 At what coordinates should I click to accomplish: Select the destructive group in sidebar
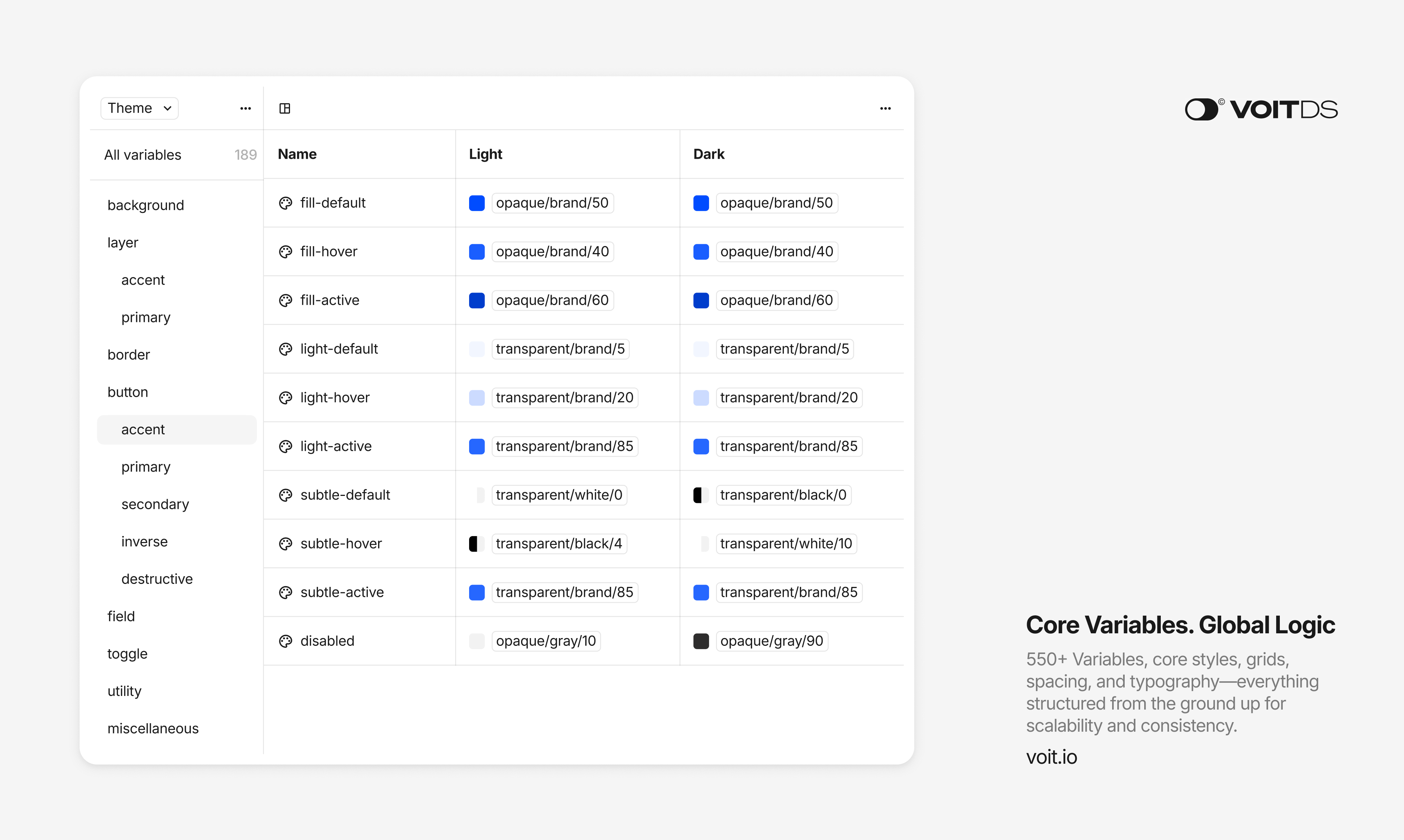(x=157, y=578)
